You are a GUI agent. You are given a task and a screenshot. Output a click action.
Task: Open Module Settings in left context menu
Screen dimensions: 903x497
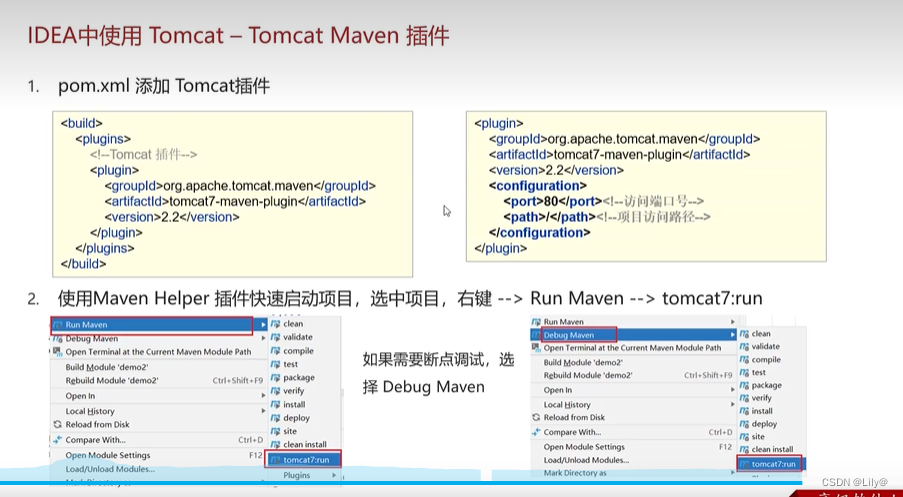(108, 455)
